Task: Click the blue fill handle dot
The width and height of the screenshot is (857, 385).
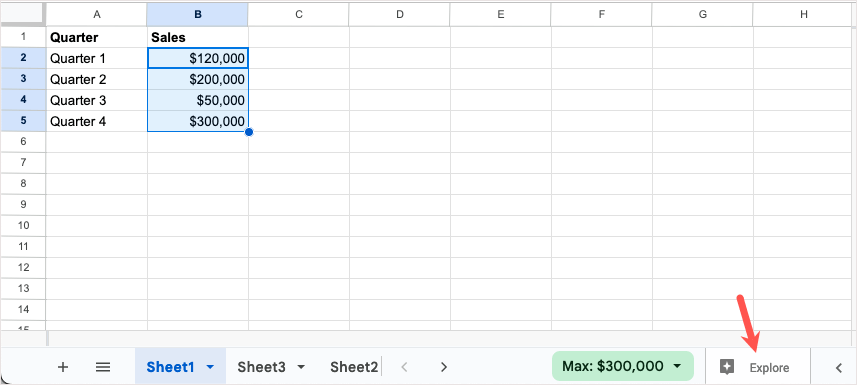Action: tap(249, 132)
